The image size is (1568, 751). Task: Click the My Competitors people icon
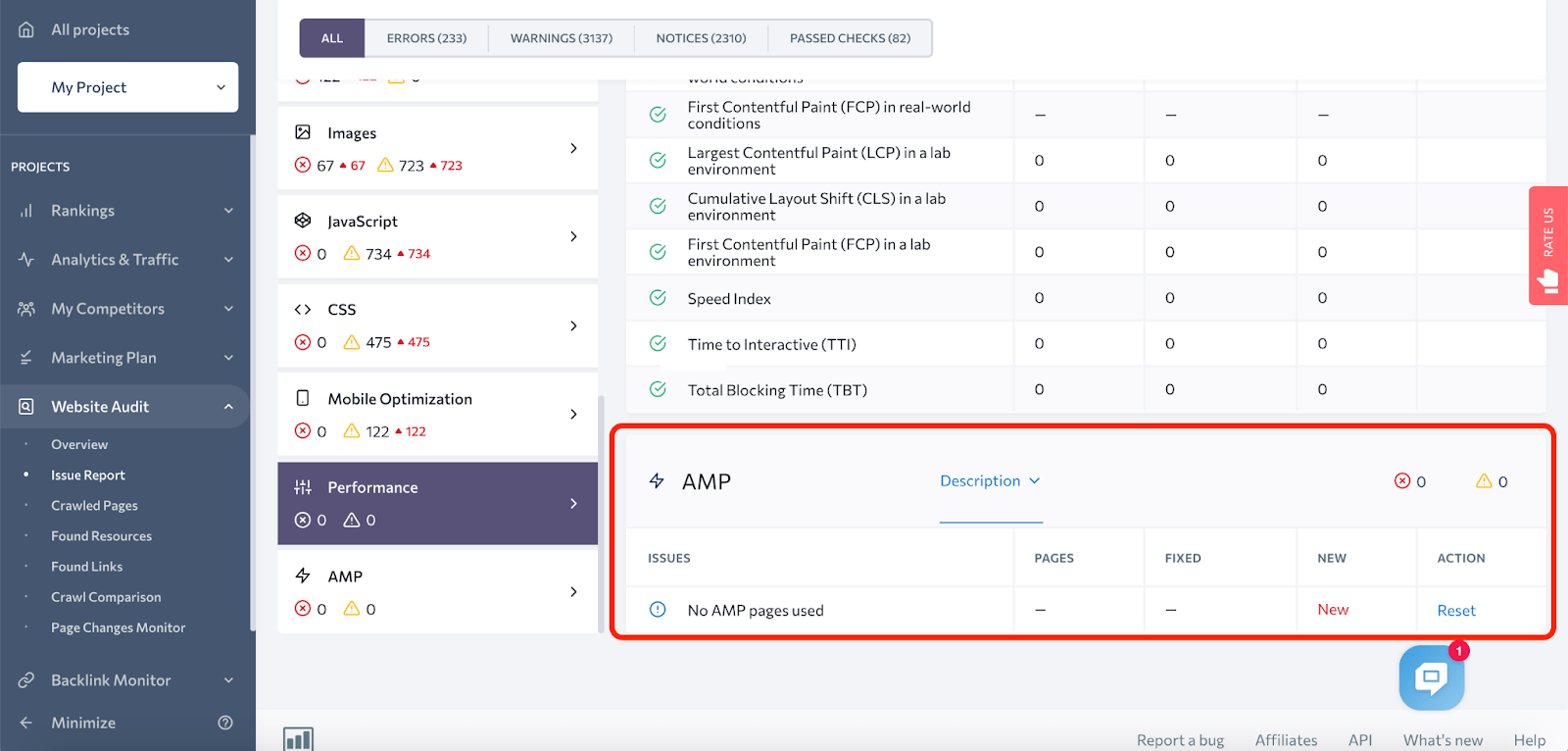click(26, 309)
